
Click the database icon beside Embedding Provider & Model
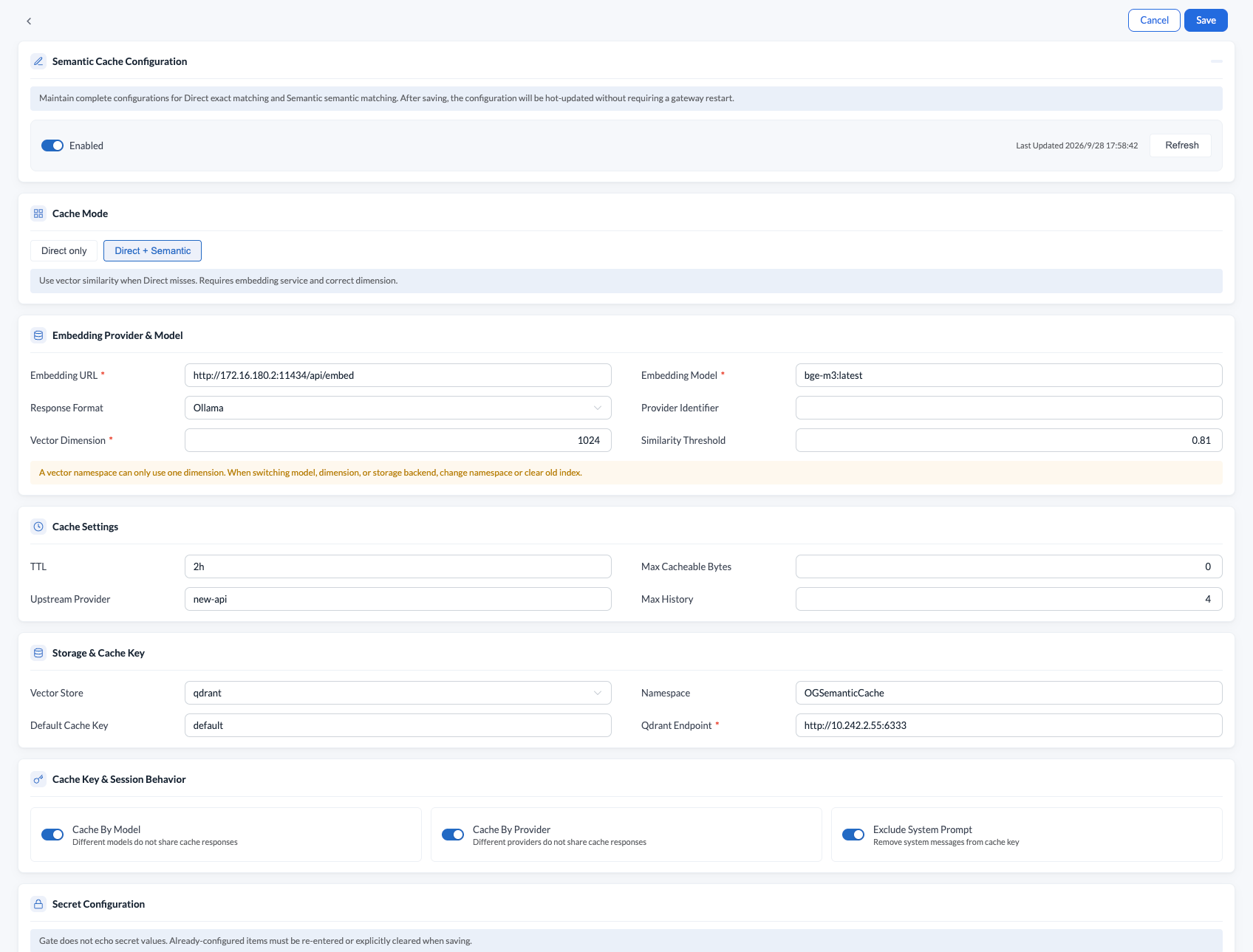click(x=38, y=335)
